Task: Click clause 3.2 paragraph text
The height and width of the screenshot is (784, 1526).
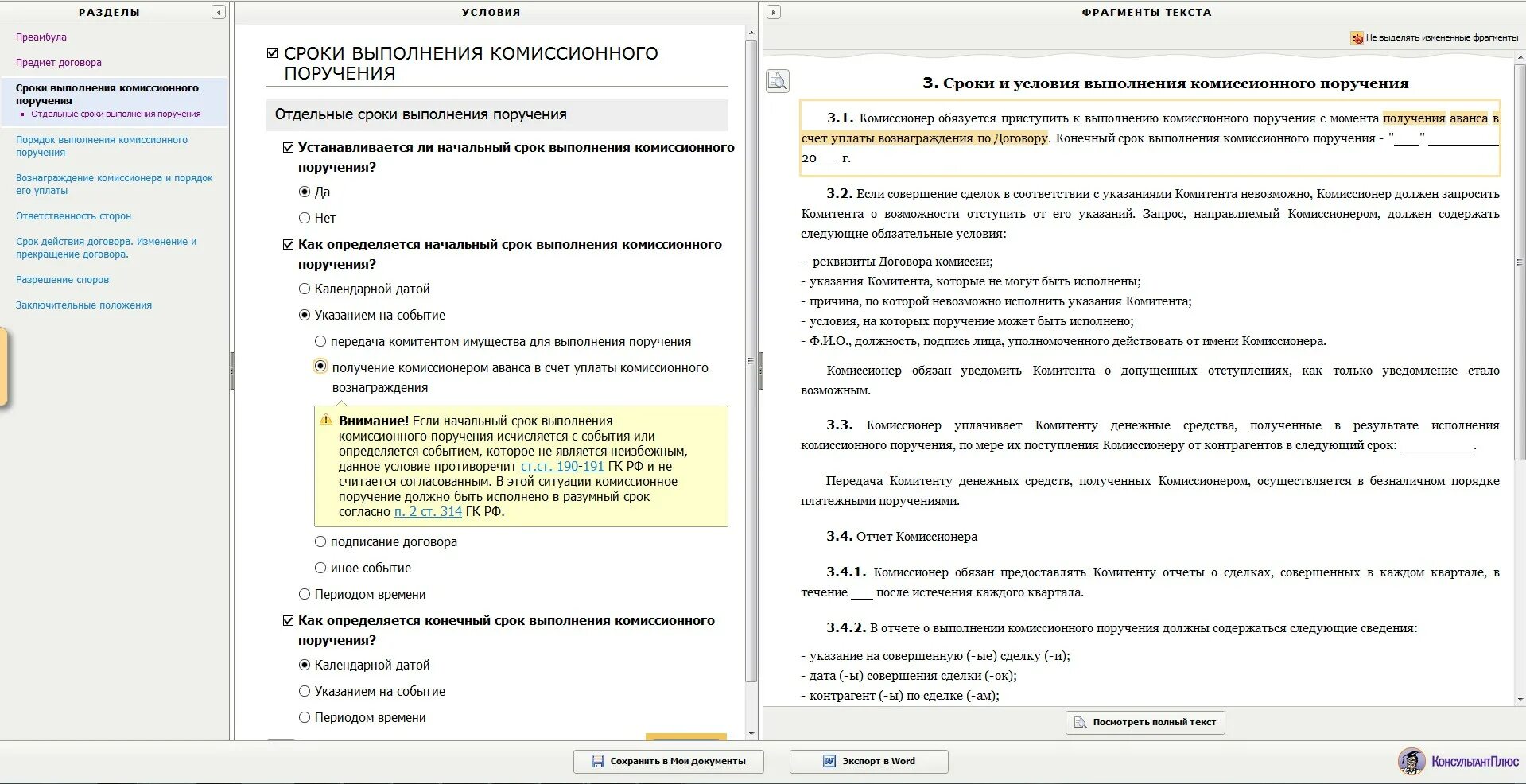Action: coord(1150,214)
